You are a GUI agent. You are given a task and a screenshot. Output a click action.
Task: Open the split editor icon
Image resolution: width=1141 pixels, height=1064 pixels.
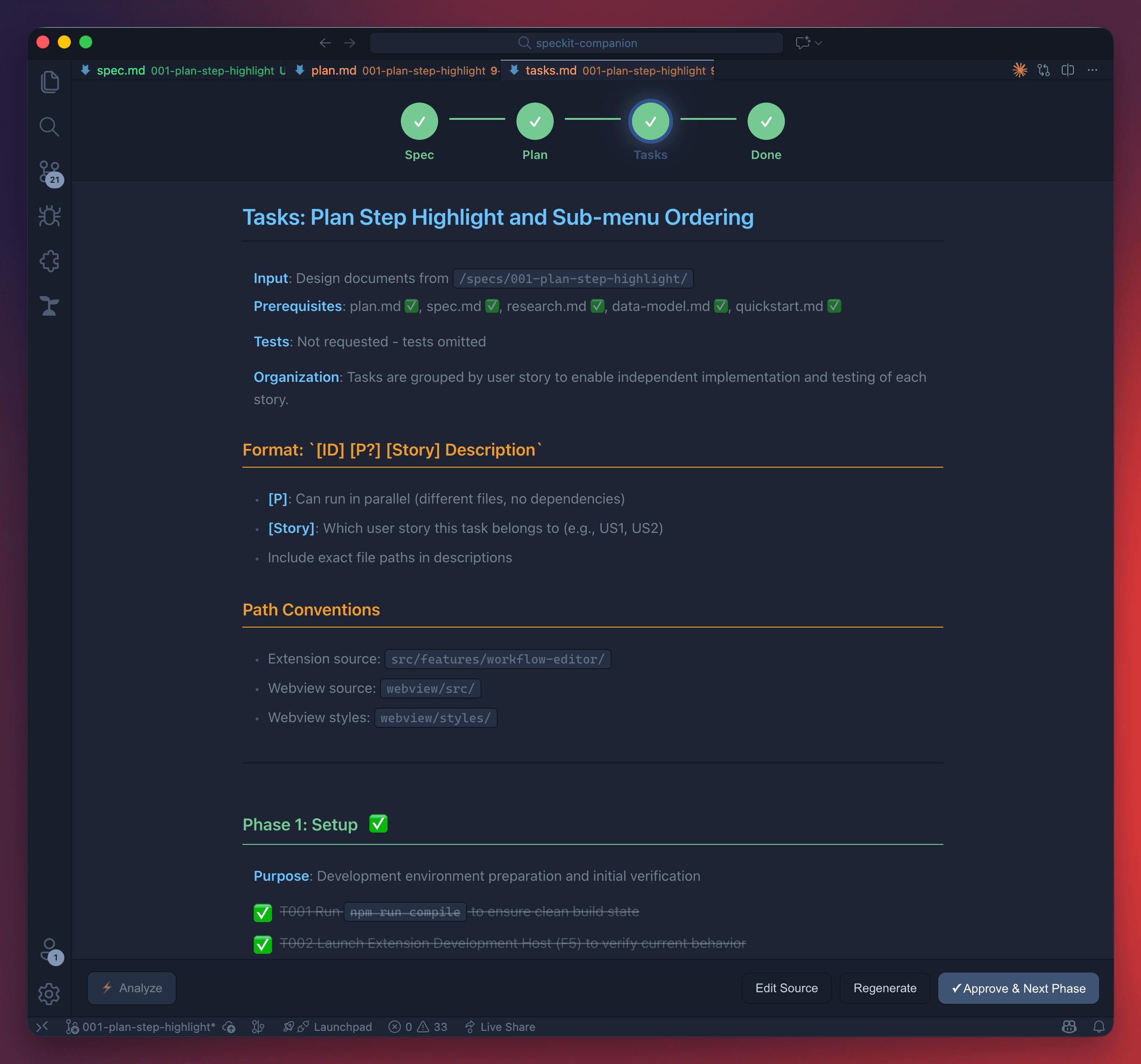[x=1067, y=70]
